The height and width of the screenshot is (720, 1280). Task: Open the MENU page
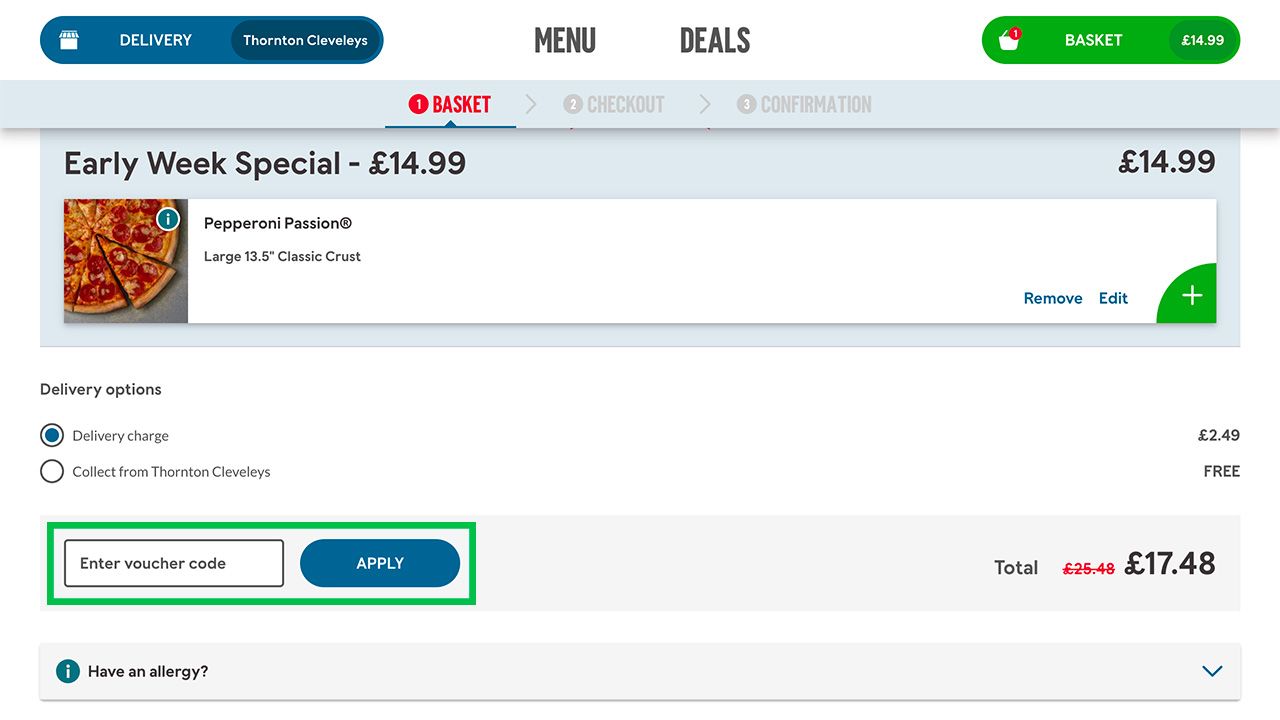[x=565, y=40]
